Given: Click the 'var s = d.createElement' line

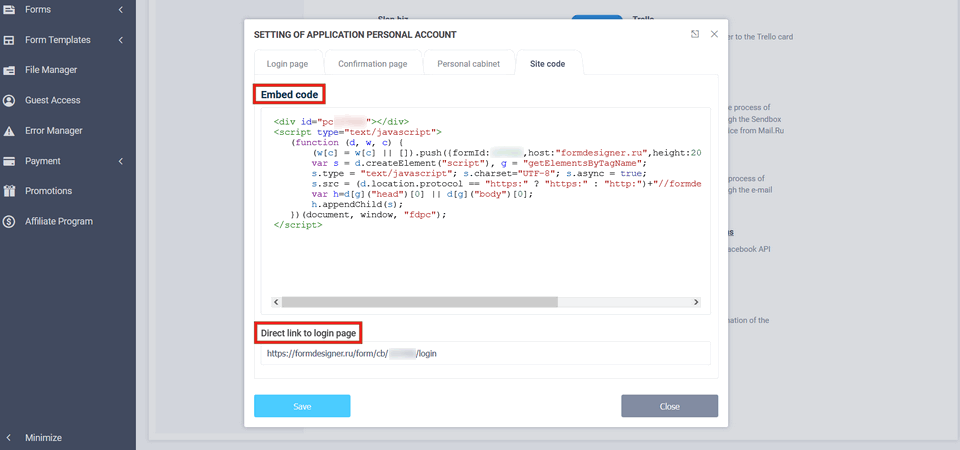Looking at the screenshot, I should coord(479,163).
